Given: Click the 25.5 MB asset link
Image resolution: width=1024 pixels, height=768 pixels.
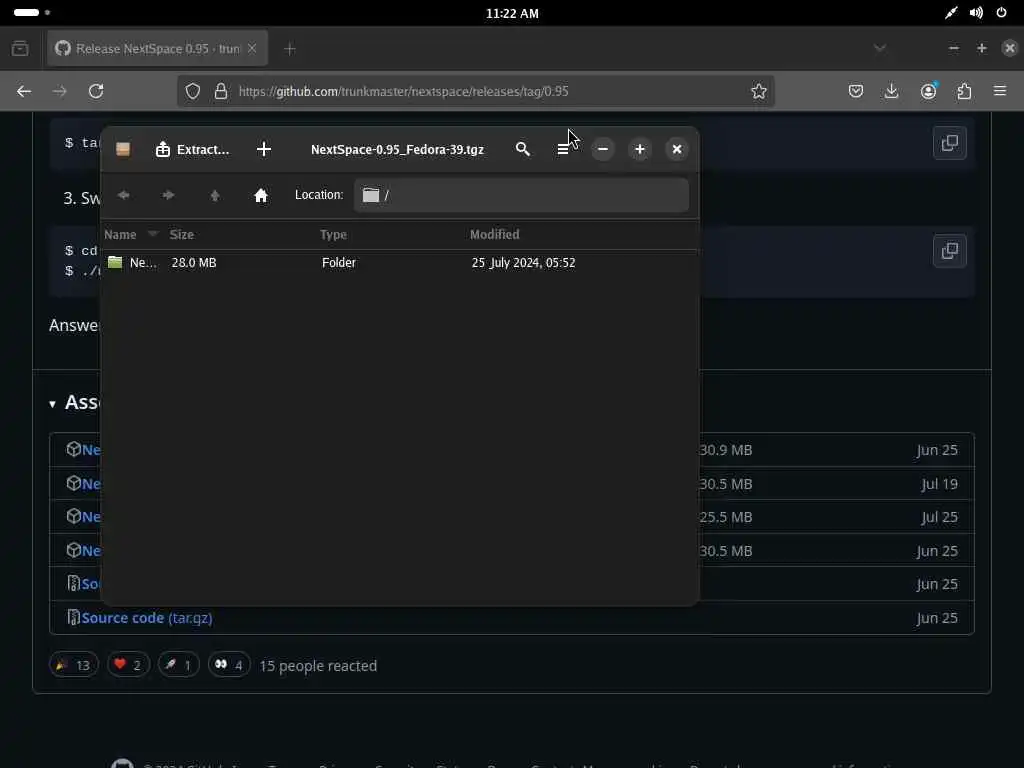Looking at the screenshot, I should point(91,517).
